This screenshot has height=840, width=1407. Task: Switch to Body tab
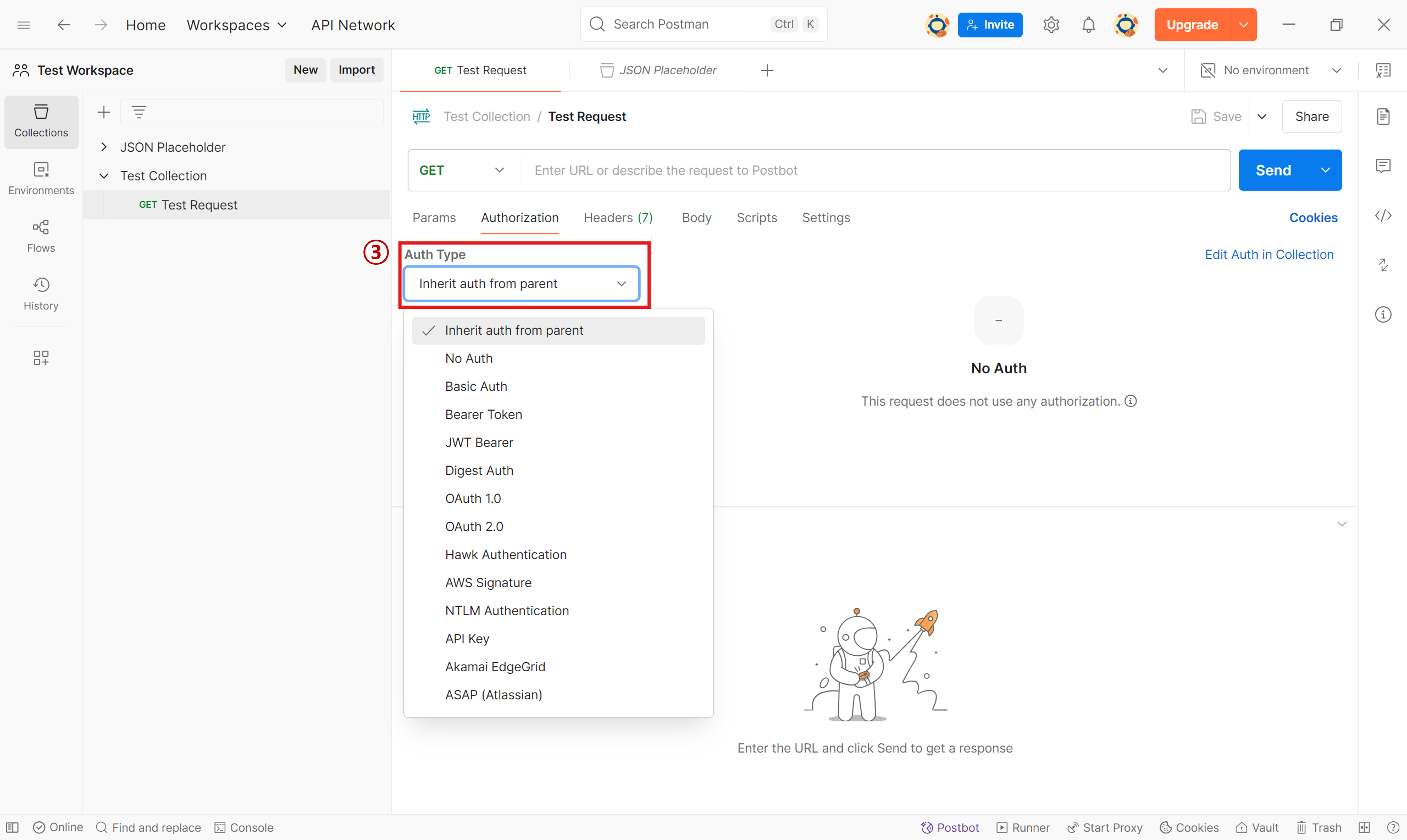(696, 218)
